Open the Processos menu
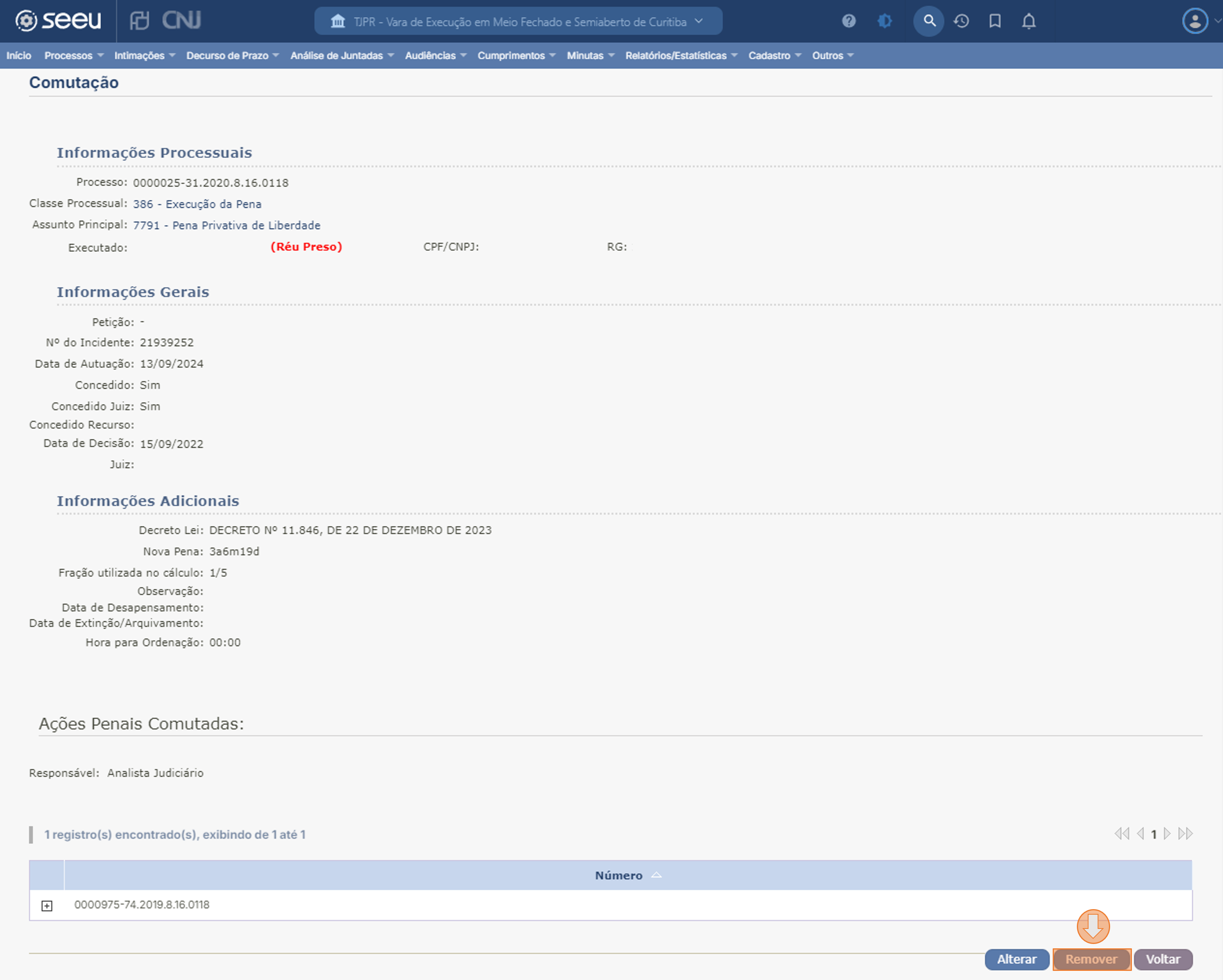Image resolution: width=1223 pixels, height=980 pixels. click(x=74, y=55)
